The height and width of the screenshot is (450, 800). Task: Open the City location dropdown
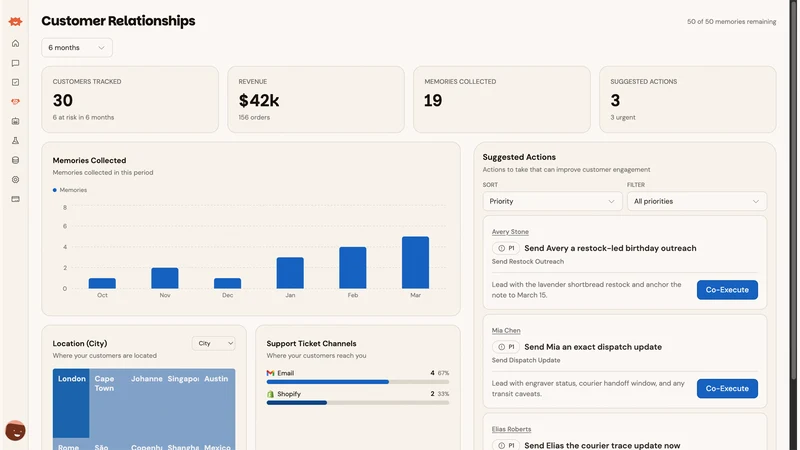pos(214,343)
